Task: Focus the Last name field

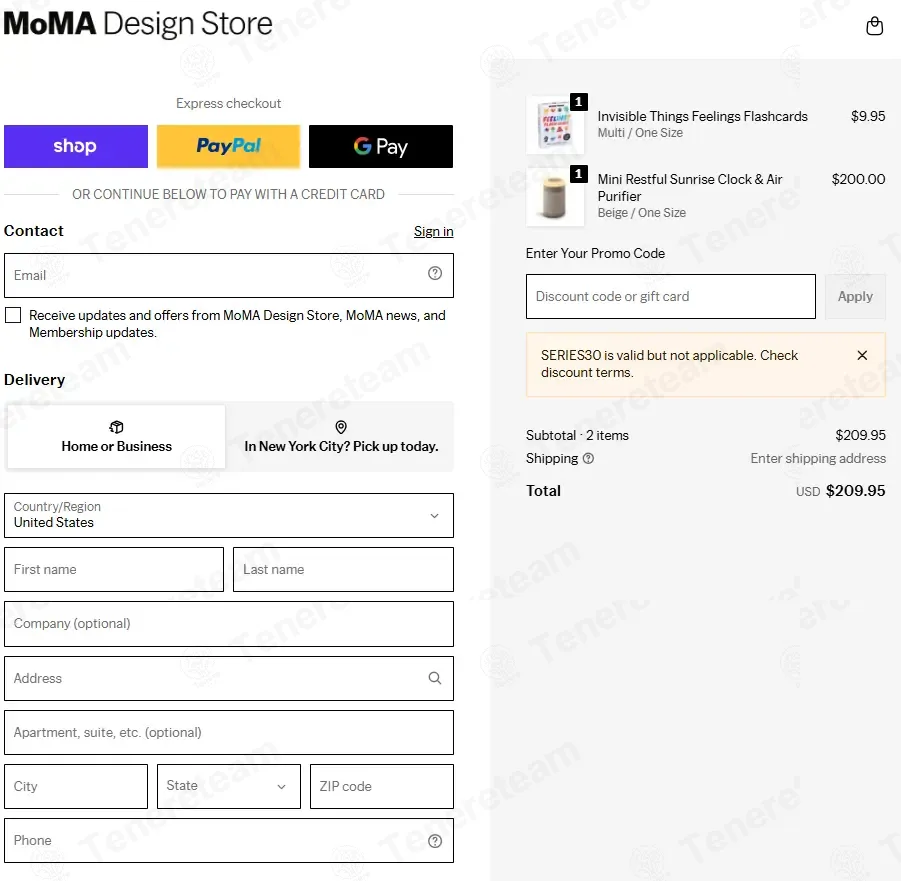Action: point(343,570)
